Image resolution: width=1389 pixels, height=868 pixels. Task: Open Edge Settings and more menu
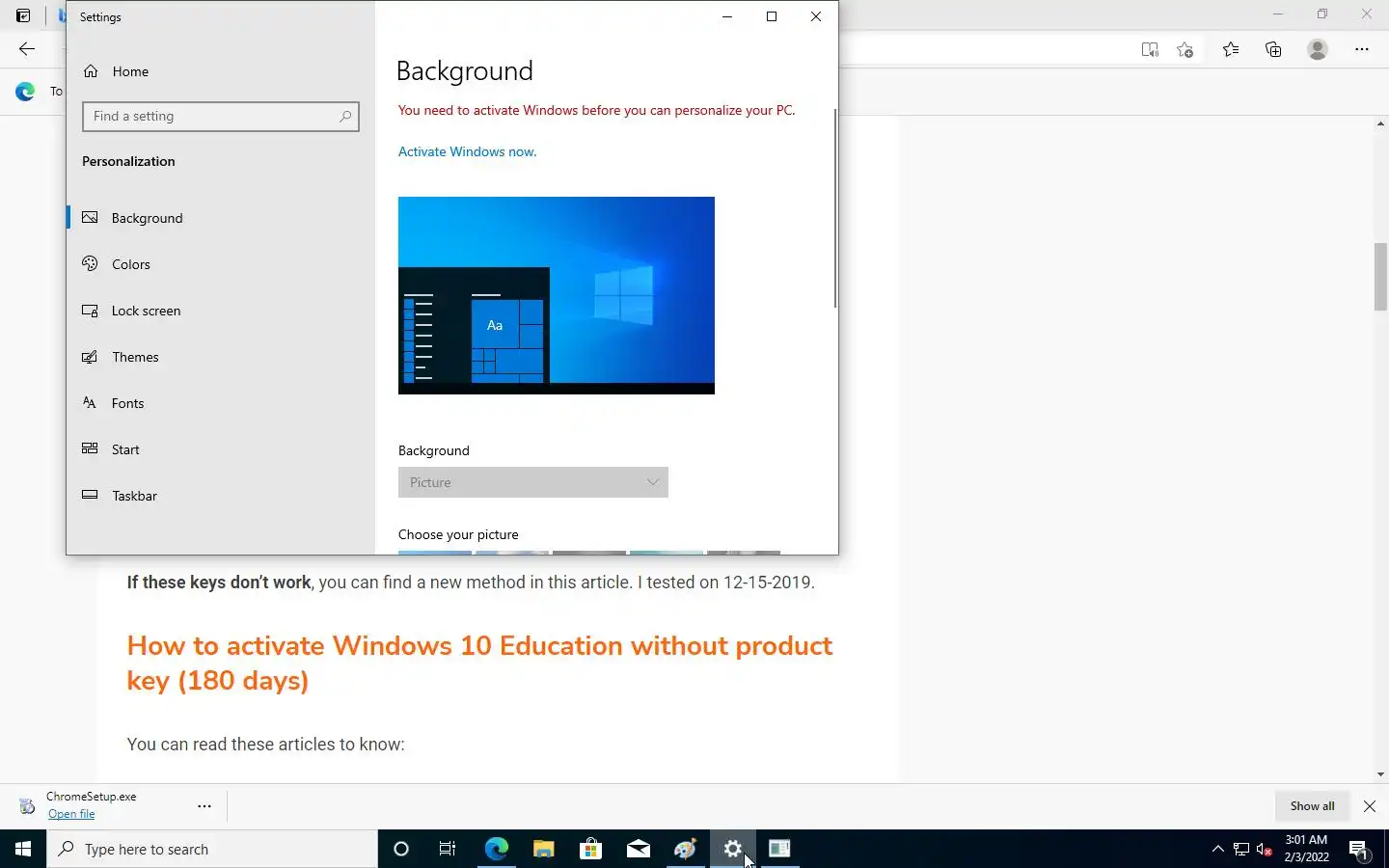tap(1362, 49)
